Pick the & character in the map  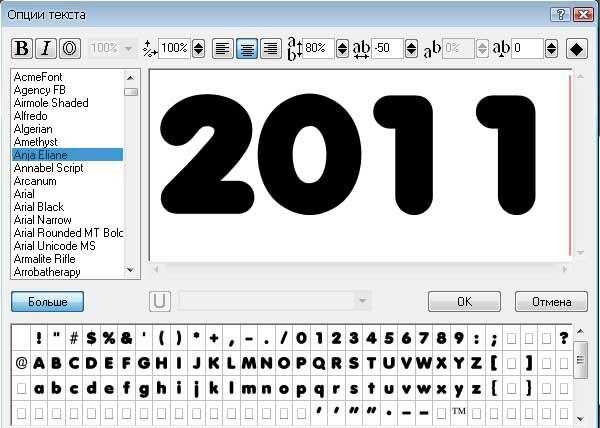point(126,338)
